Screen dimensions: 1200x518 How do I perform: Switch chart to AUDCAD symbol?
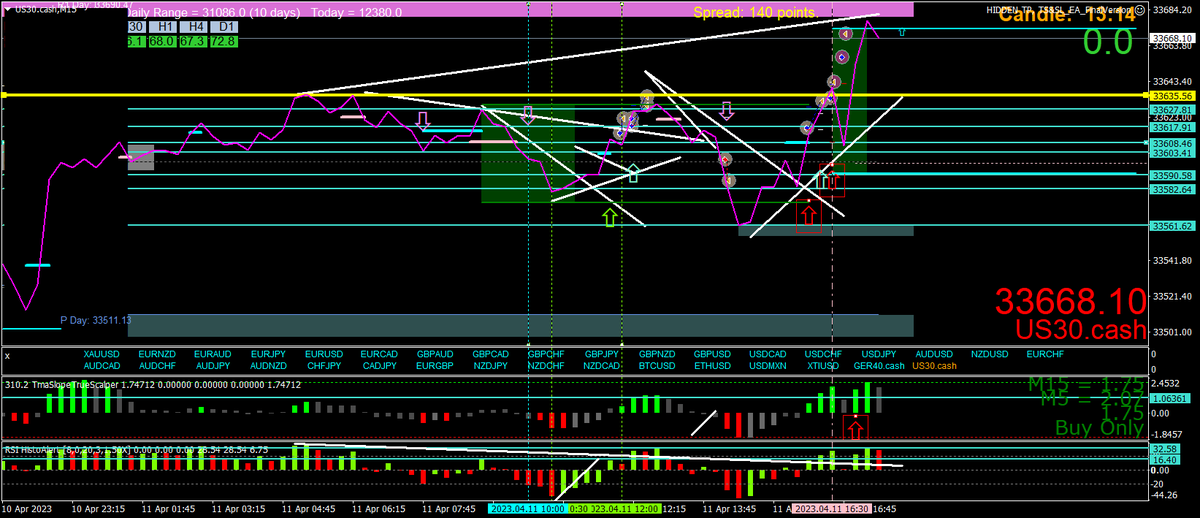[x=103, y=366]
